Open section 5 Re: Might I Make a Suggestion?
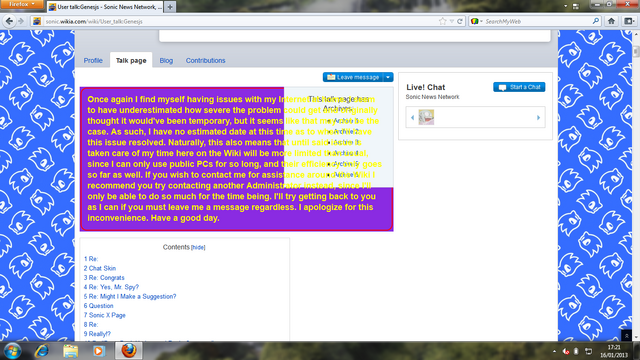640x360 pixels. [130, 296]
